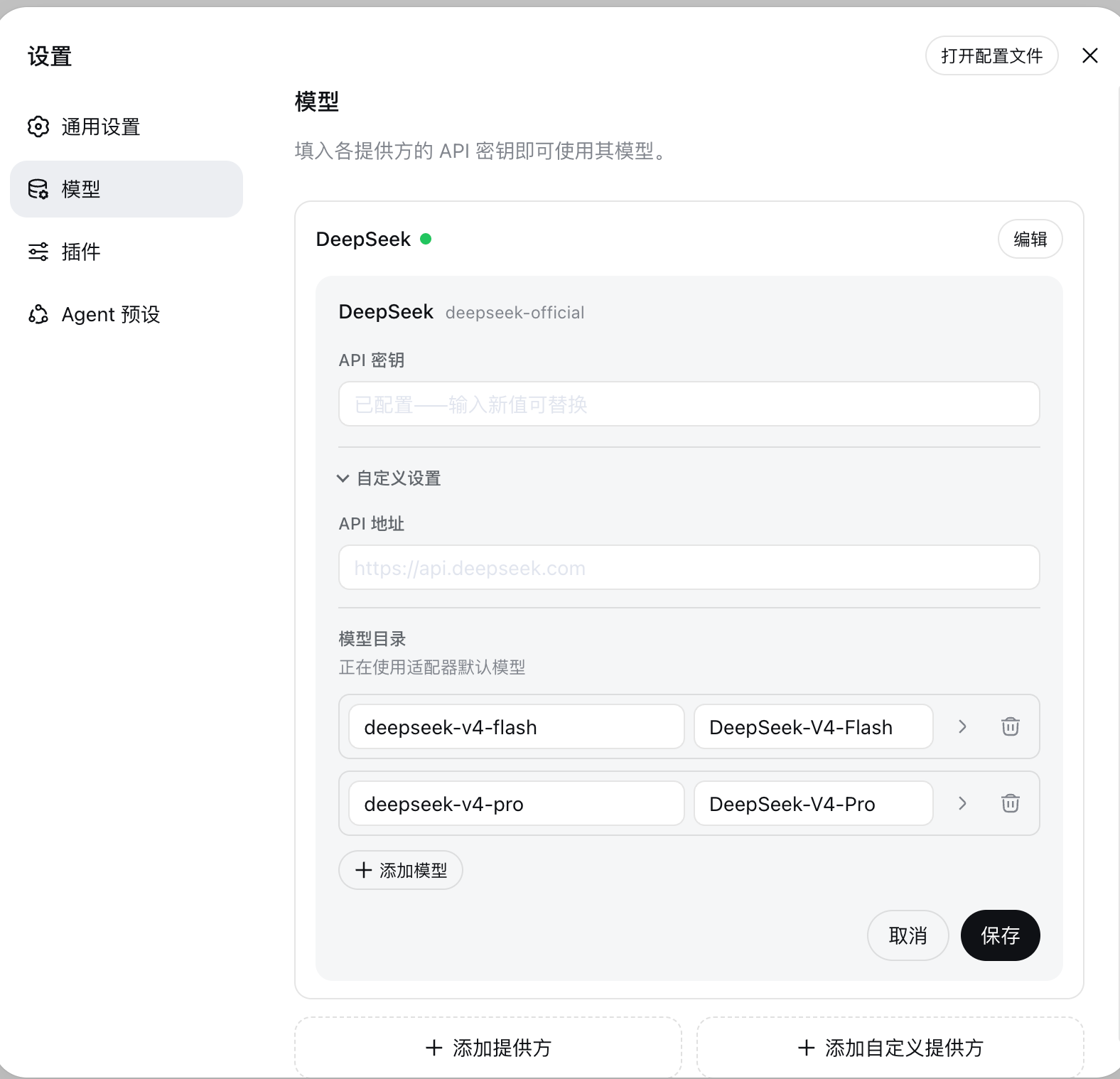Edit the DeepSeek-V4-Pro display name field
The width and height of the screenshot is (1120, 1079).
point(814,803)
